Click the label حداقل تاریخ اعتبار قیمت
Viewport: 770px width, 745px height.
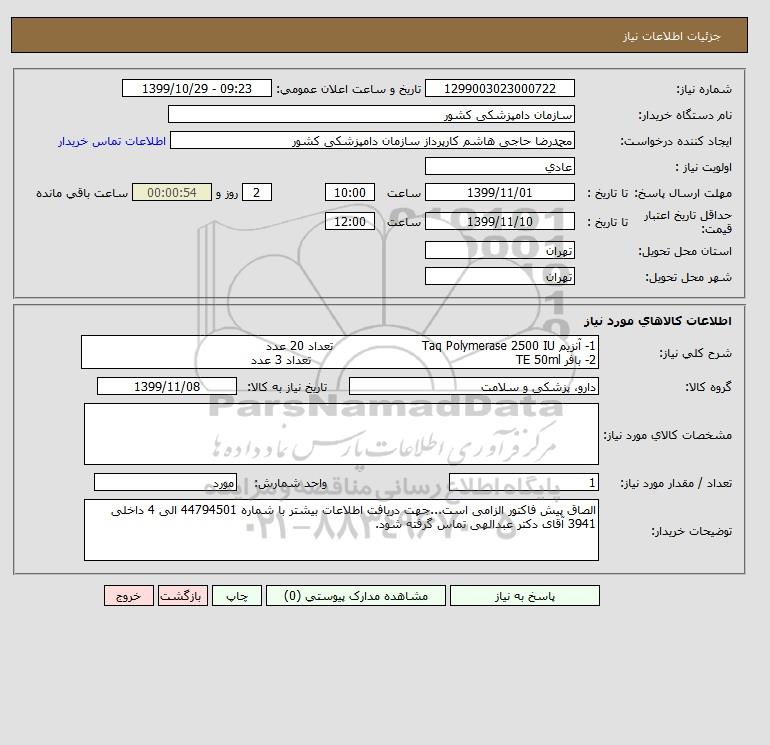pos(687,222)
